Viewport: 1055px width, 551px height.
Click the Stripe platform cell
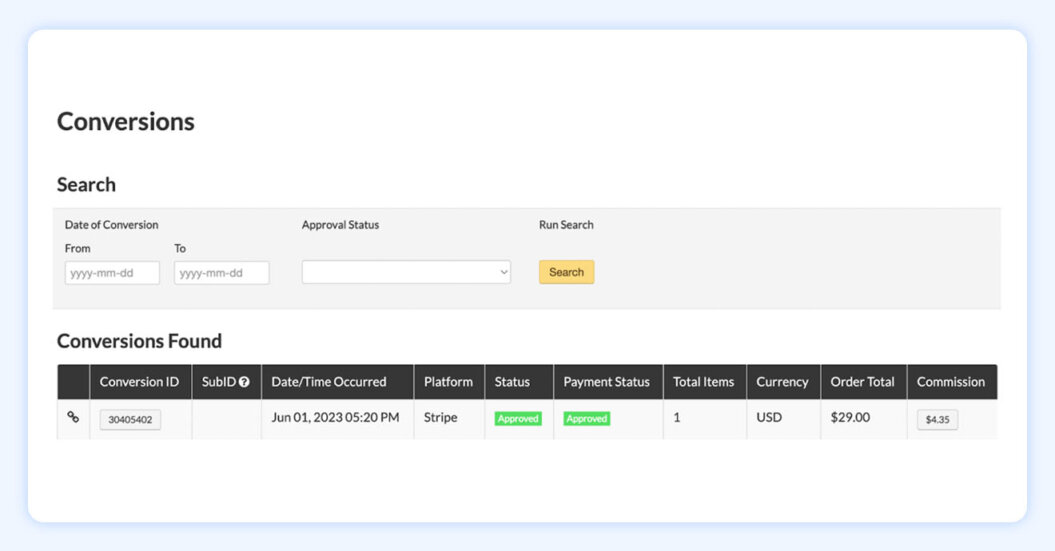pos(440,418)
